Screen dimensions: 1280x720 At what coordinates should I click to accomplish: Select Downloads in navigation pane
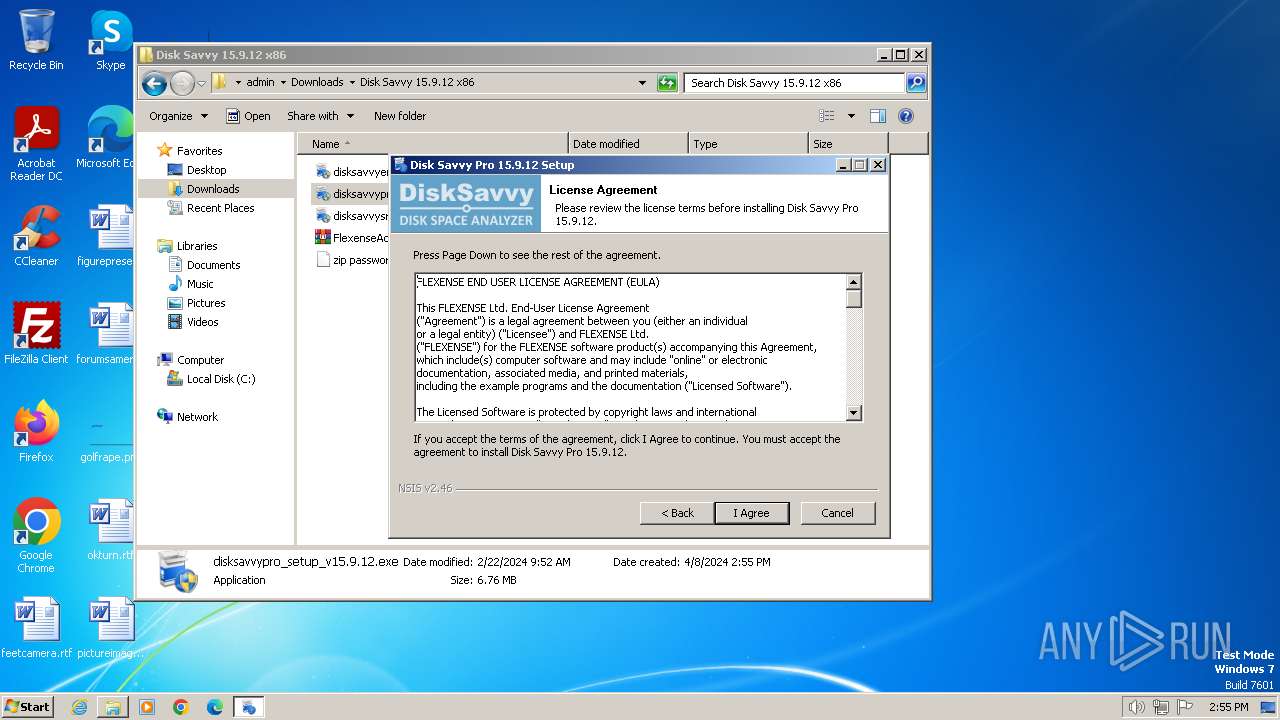click(x=213, y=189)
